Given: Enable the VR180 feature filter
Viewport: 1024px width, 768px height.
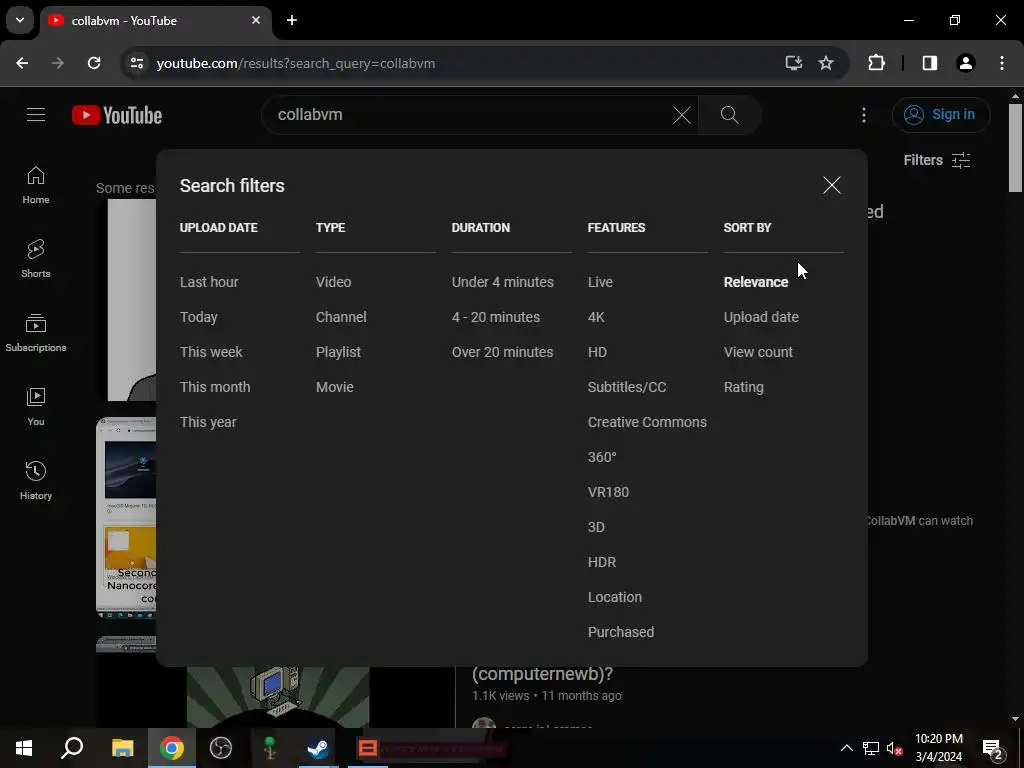Looking at the screenshot, I should (608, 492).
